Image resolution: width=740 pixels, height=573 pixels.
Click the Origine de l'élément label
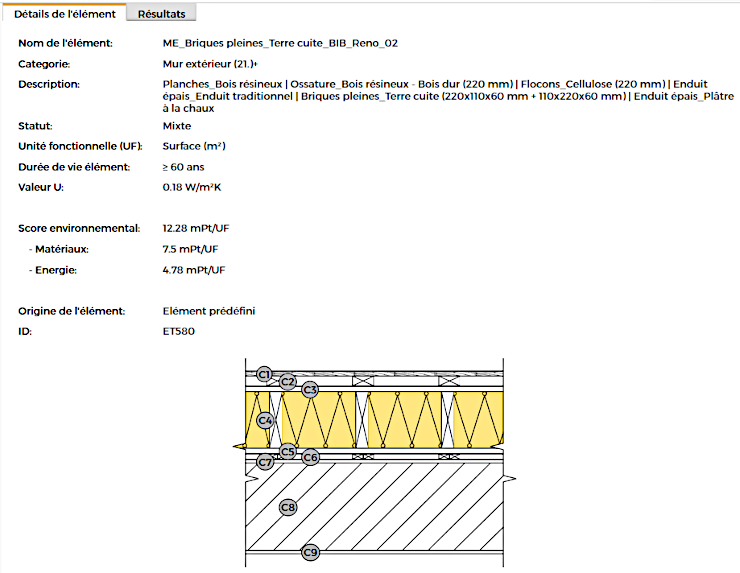[x=72, y=311]
